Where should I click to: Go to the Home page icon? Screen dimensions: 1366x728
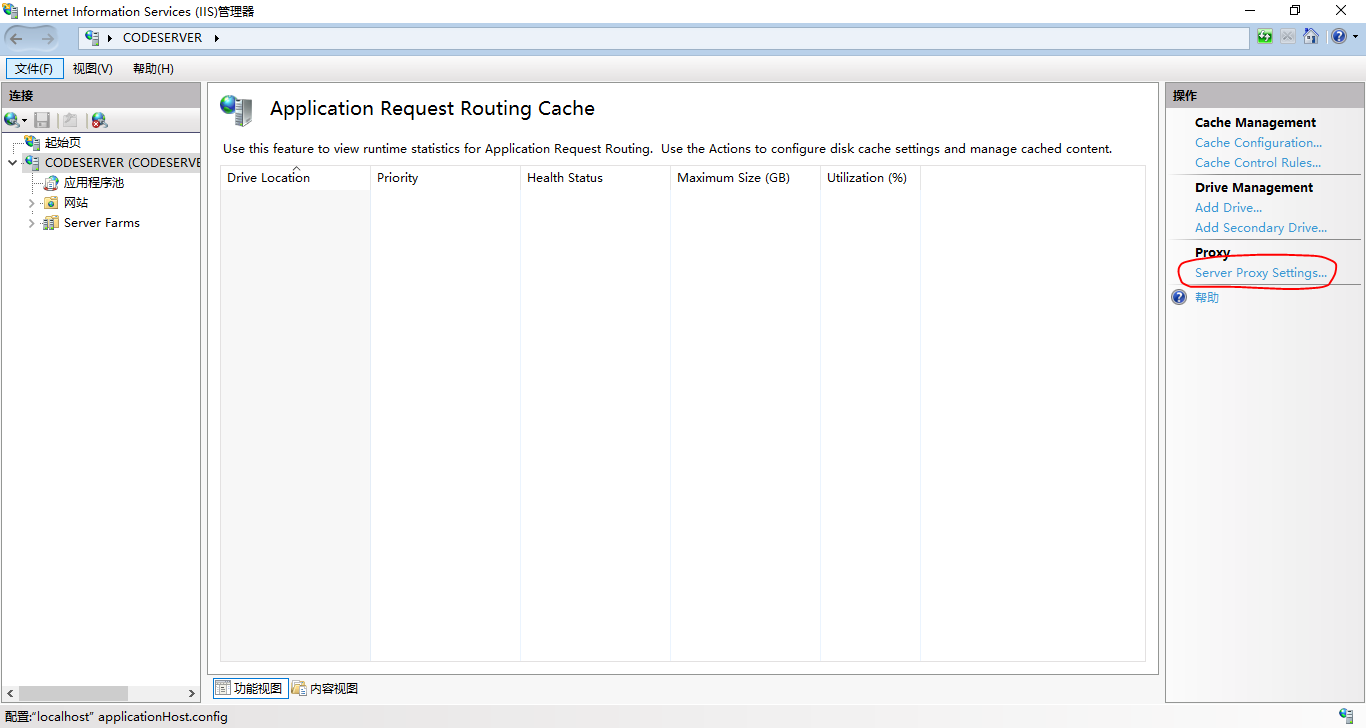click(1310, 37)
